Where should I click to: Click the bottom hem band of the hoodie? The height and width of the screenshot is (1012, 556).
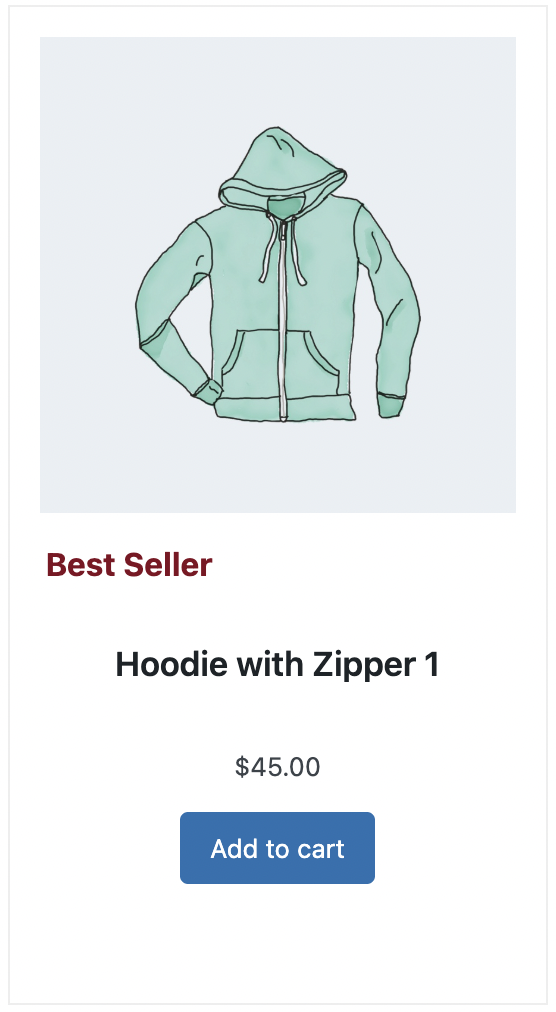285,409
